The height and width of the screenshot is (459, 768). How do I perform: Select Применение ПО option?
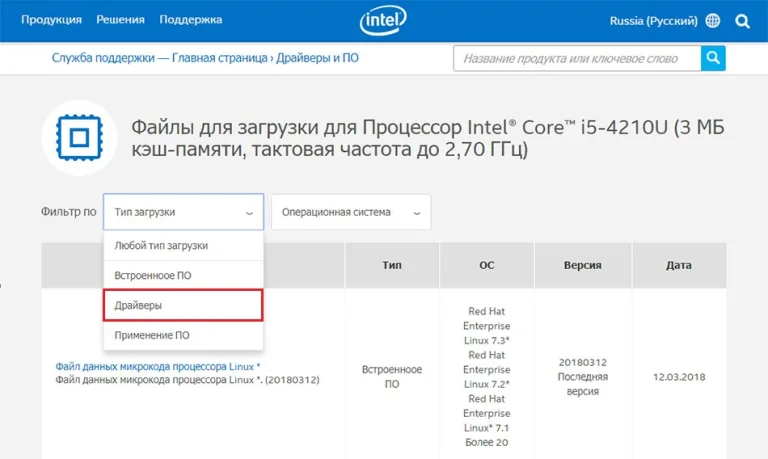(183, 335)
